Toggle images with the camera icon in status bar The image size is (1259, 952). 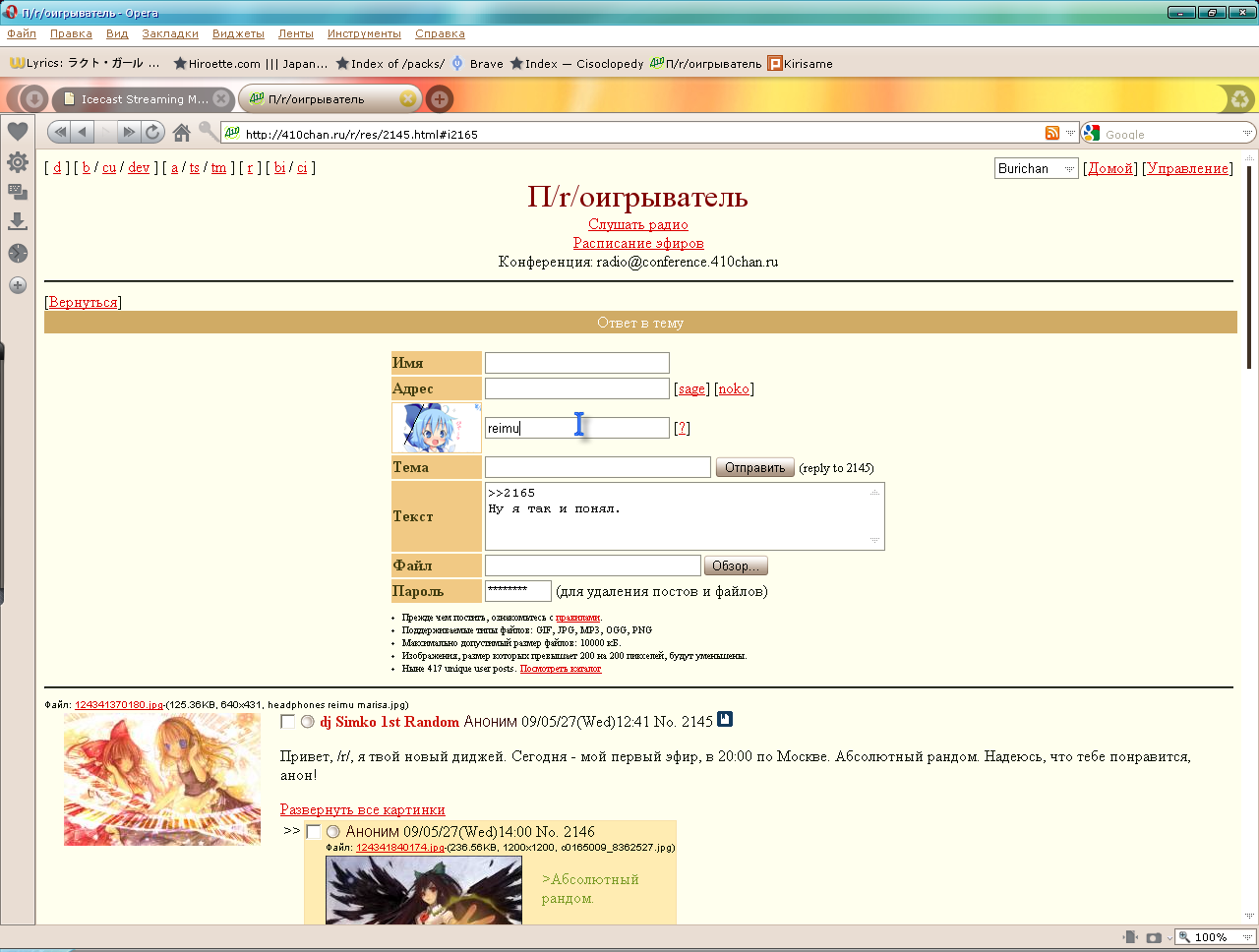[x=1154, y=937]
